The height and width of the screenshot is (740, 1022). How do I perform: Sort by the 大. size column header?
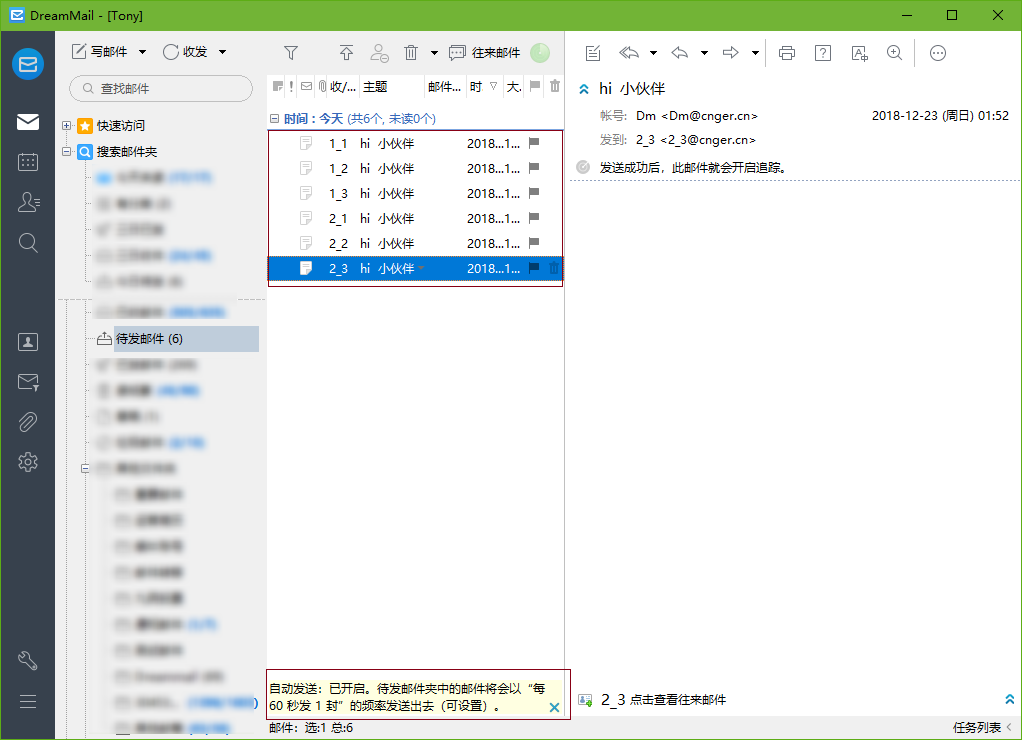(x=514, y=86)
